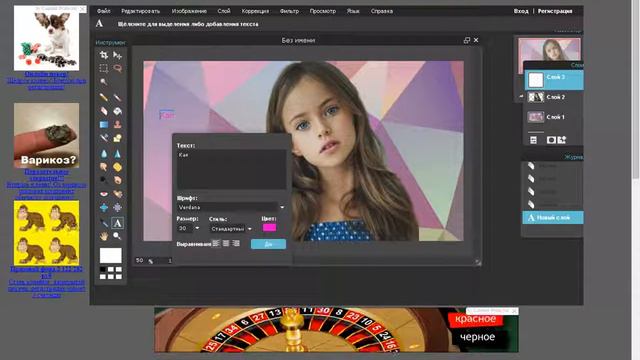640x360 pixels.
Task: Select the Новый слой history entry
Action: click(553, 218)
